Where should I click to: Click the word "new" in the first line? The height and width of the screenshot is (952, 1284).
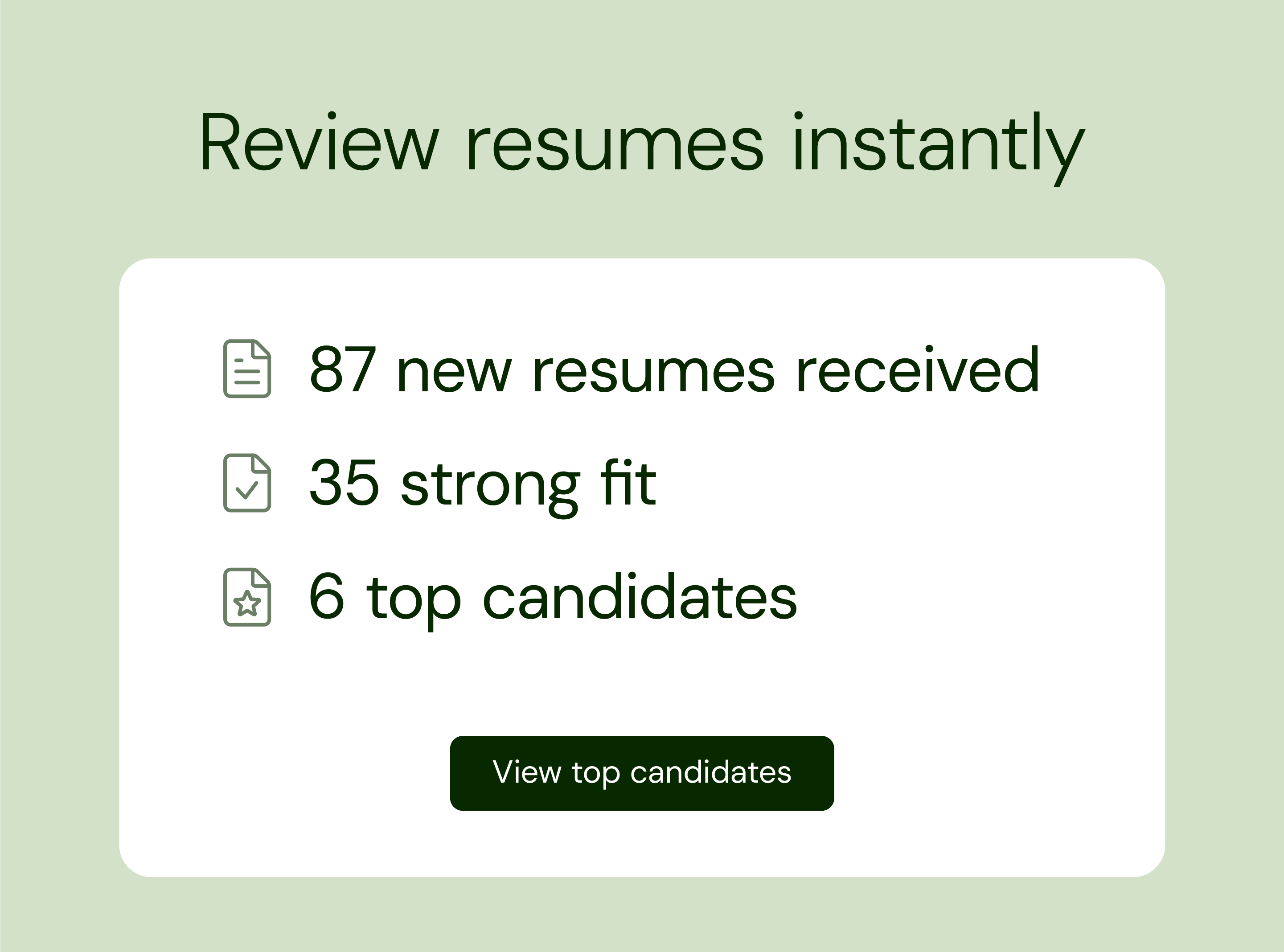tap(454, 373)
